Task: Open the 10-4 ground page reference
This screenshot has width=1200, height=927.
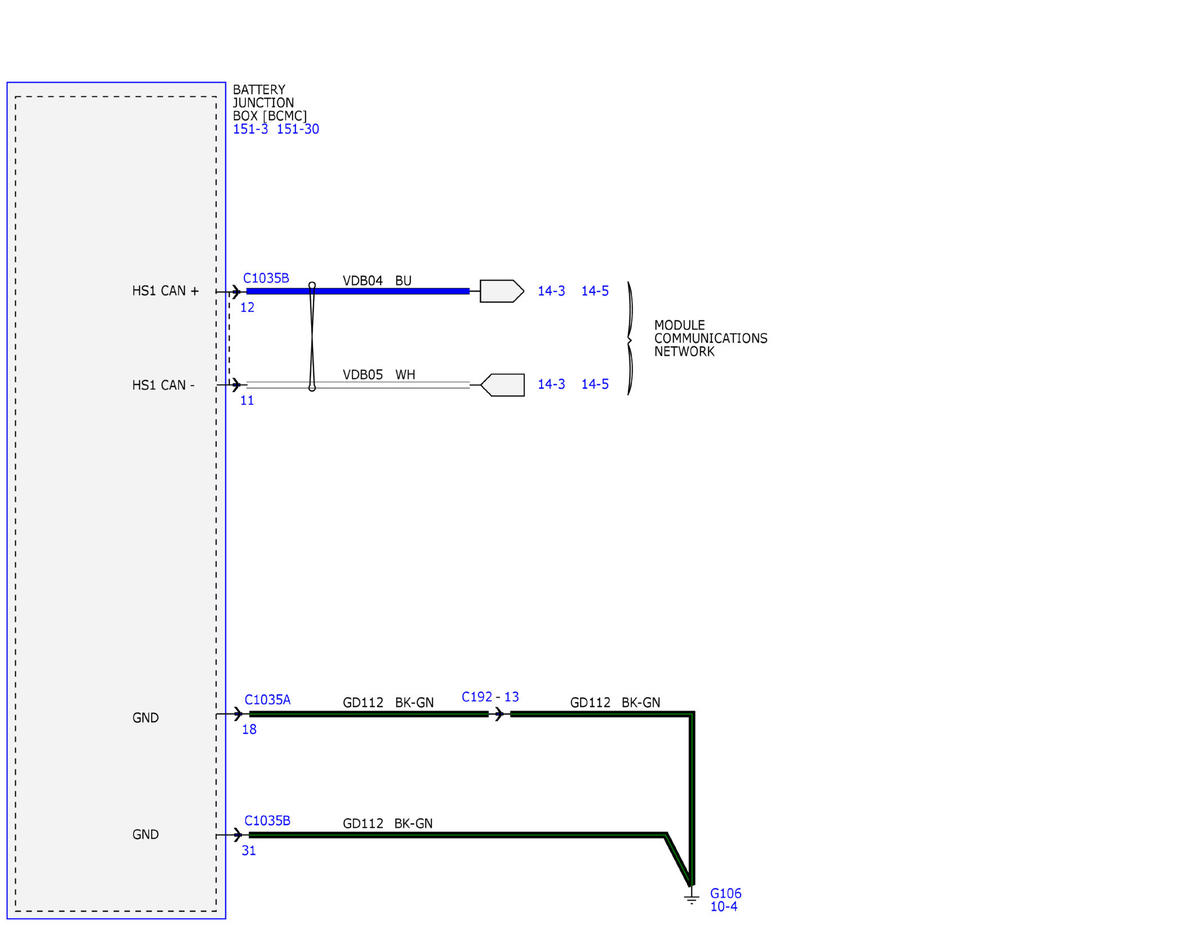Action: (x=724, y=907)
